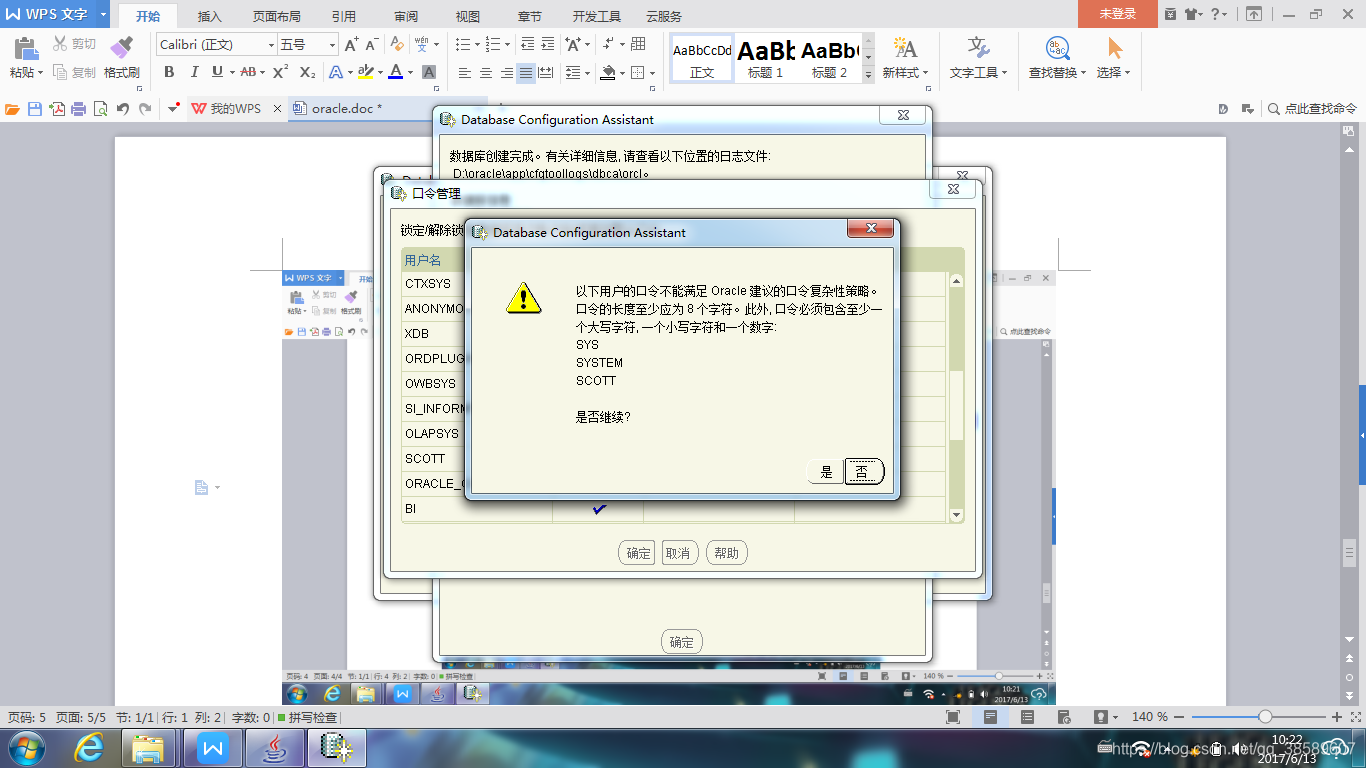Export to PDF icon
Viewport: 1366px width, 768px height.
click(x=57, y=109)
